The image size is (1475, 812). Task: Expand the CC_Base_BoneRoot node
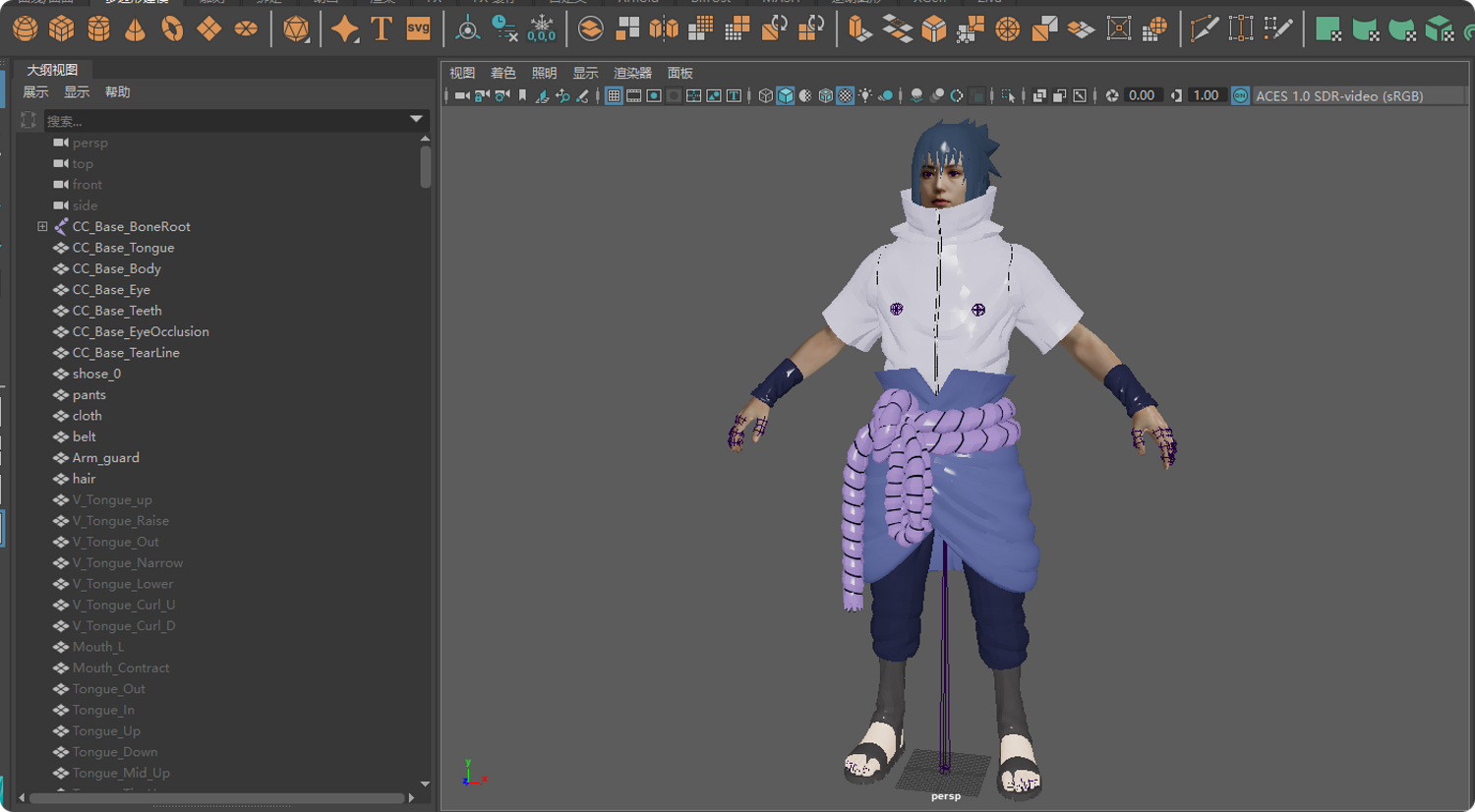(x=42, y=226)
